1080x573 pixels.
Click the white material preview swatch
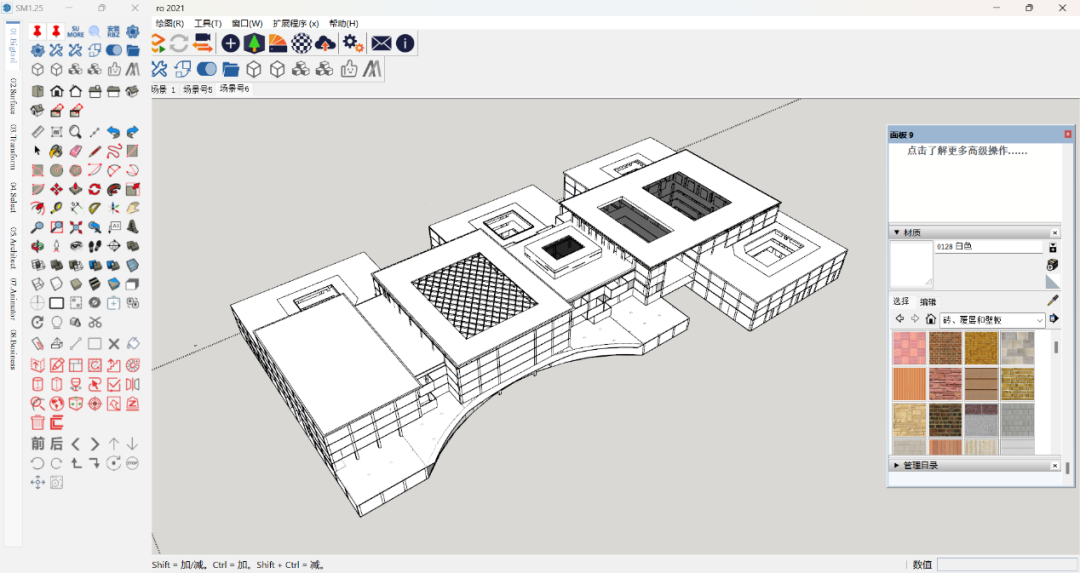coord(911,264)
